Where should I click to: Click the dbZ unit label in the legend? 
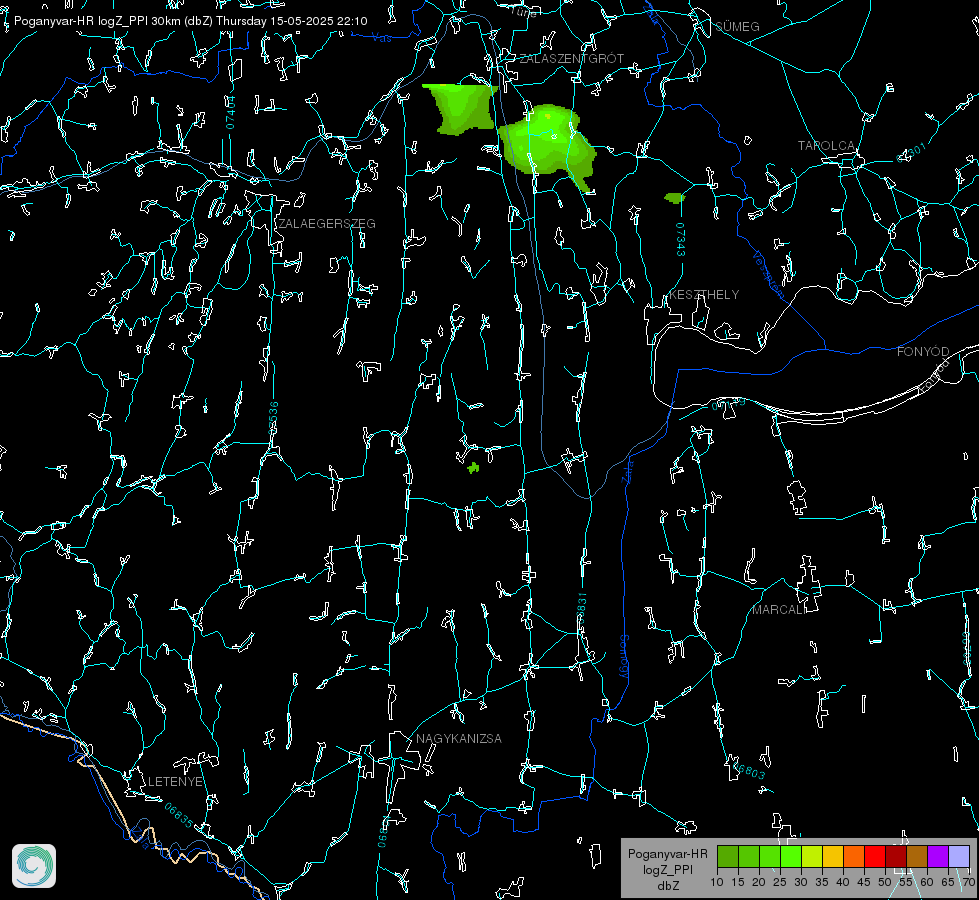pyautogui.click(x=667, y=886)
